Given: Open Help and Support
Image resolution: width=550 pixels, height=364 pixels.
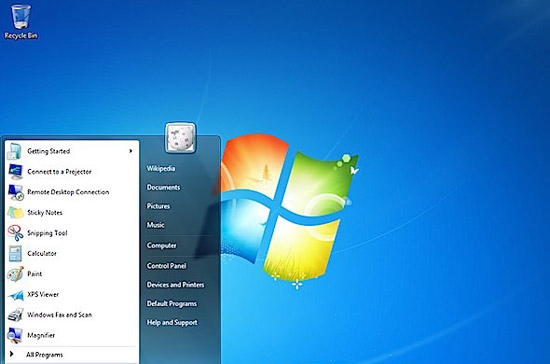Looking at the screenshot, I should [172, 323].
